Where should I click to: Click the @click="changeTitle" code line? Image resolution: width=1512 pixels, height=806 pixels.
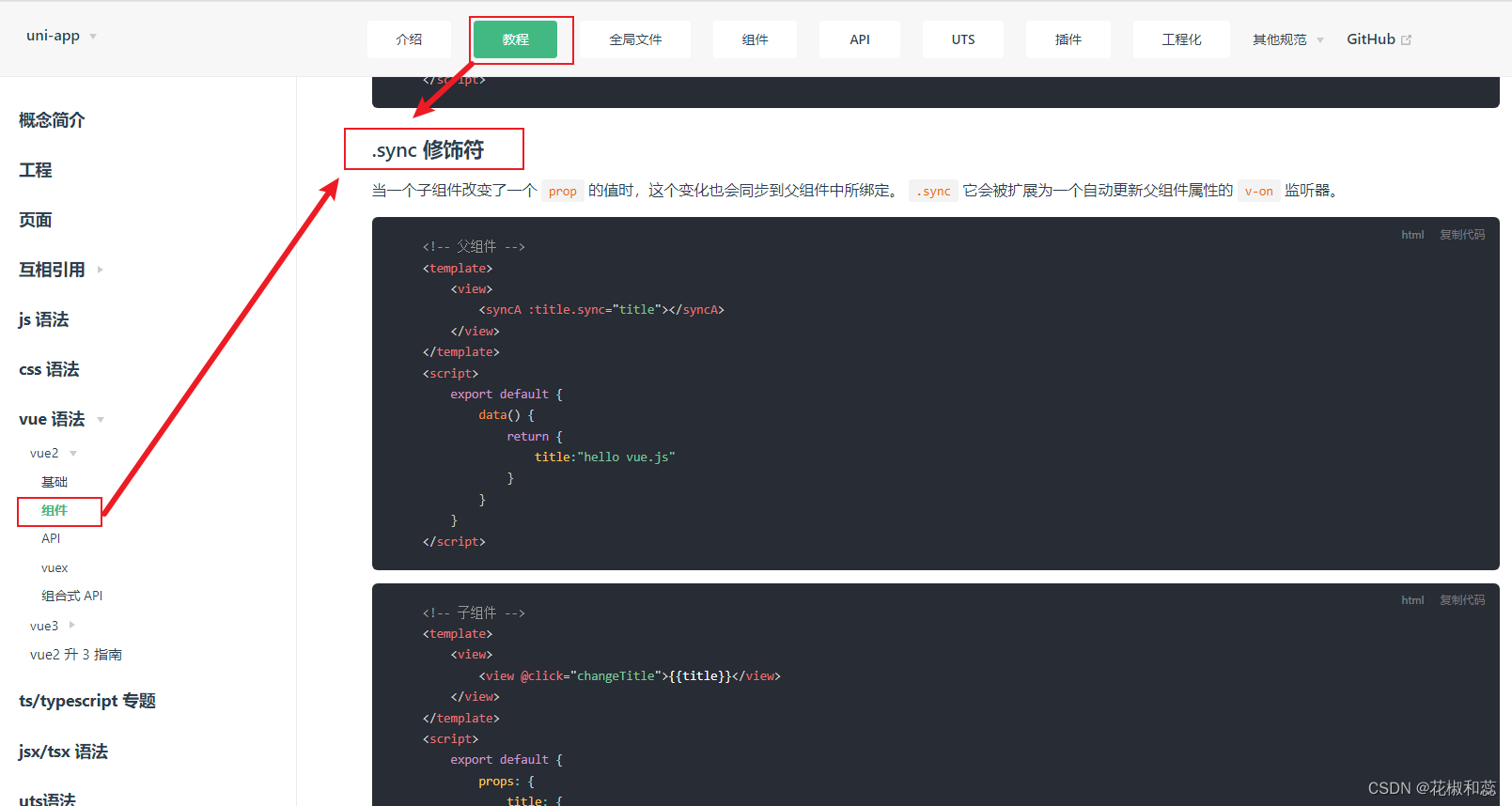click(630, 676)
